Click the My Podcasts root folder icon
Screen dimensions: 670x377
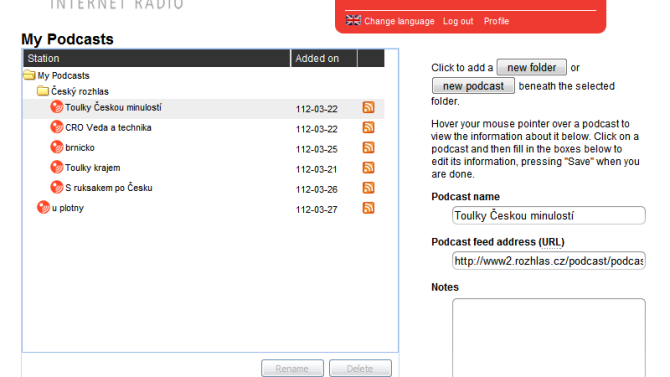click(29, 75)
